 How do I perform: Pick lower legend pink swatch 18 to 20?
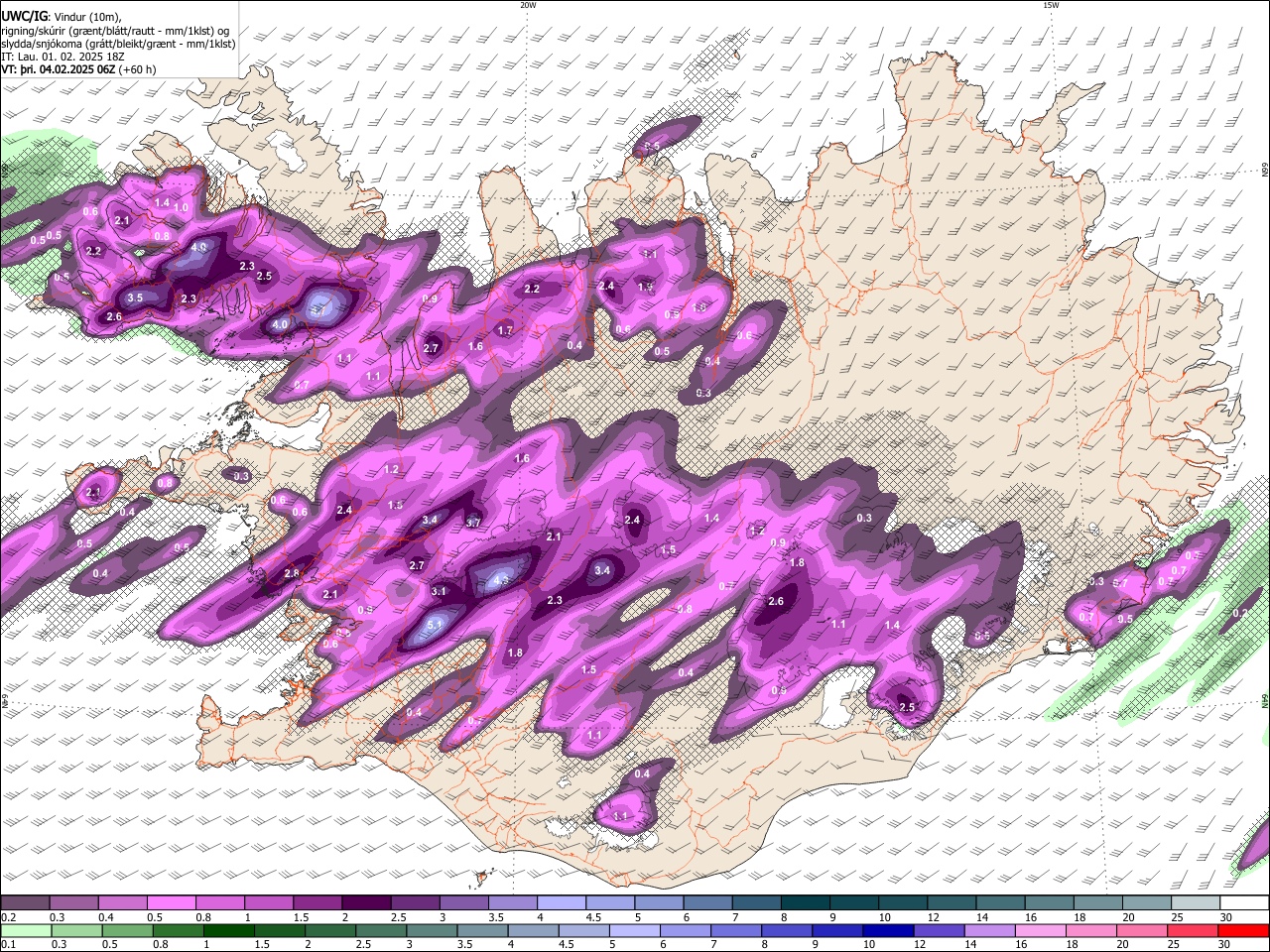pyautogui.click(x=1090, y=930)
